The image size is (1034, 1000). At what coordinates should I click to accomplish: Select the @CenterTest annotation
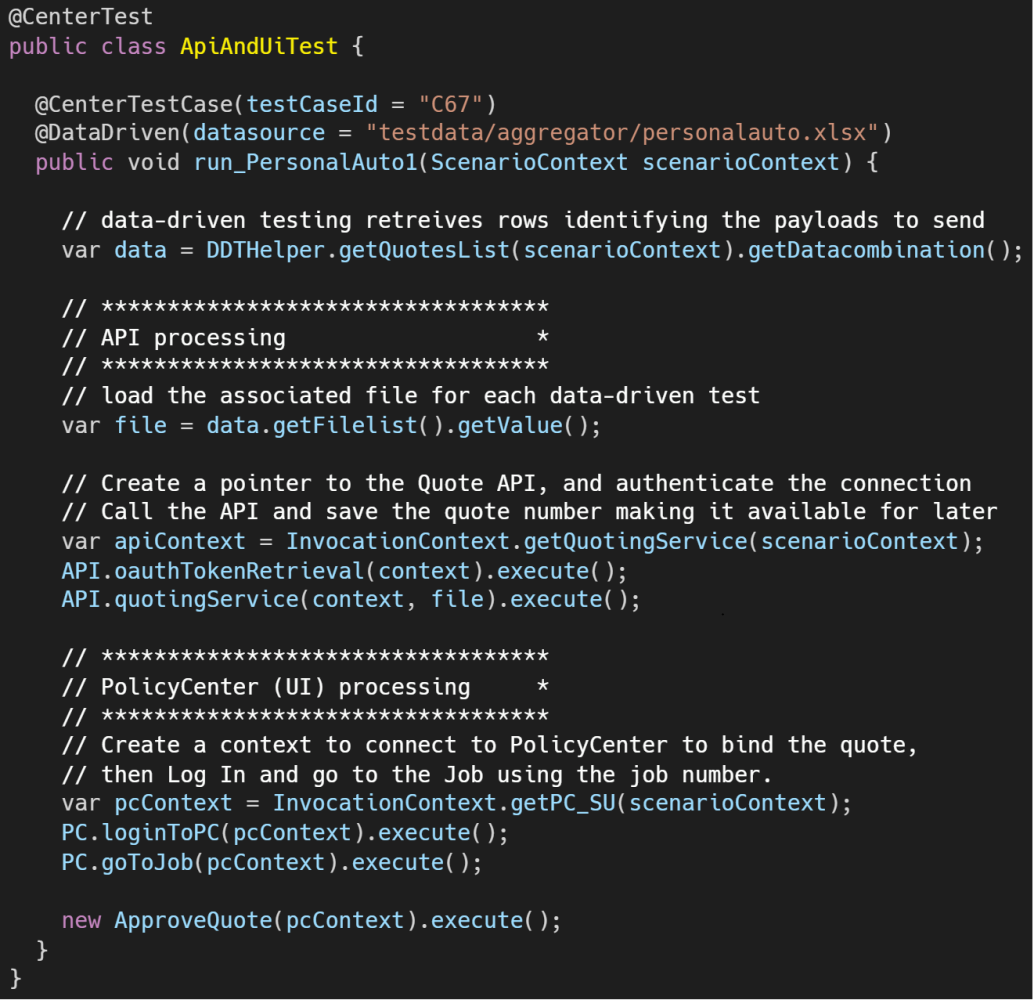point(80,16)
